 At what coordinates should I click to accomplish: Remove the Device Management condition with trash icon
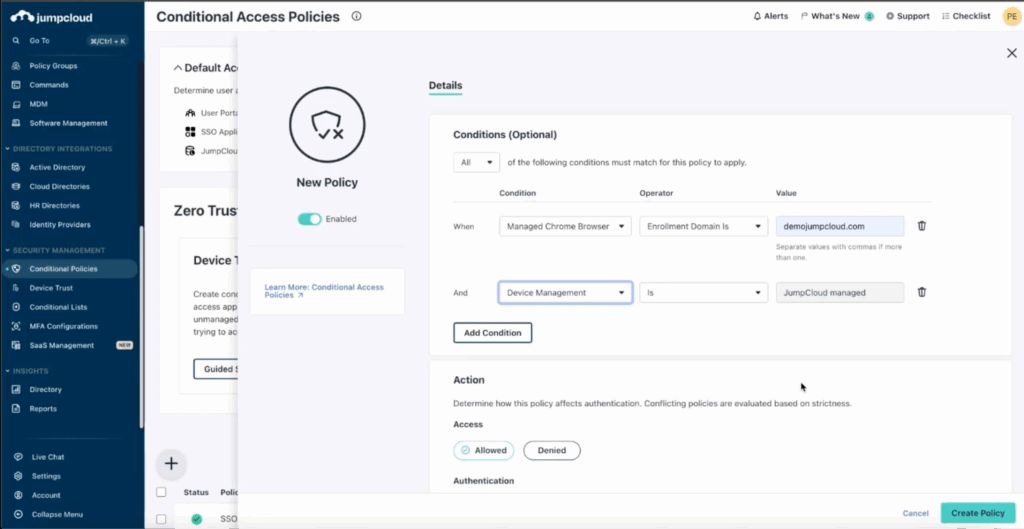[921, 293]
